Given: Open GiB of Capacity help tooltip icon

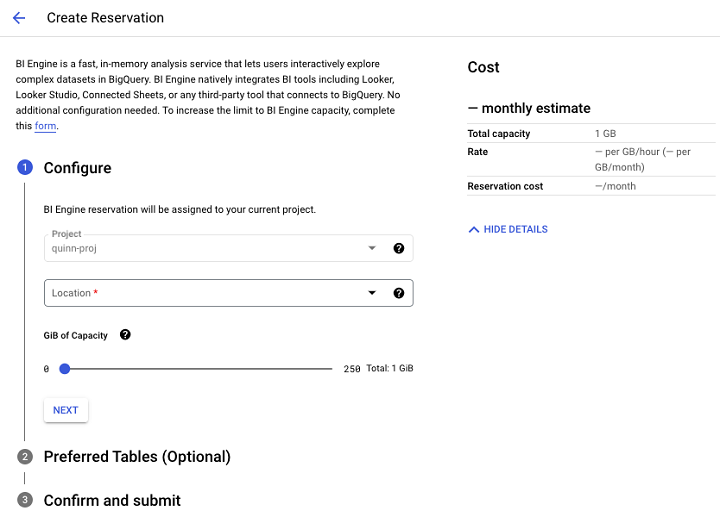Looking at the screenshot, I should pos(125,335).
